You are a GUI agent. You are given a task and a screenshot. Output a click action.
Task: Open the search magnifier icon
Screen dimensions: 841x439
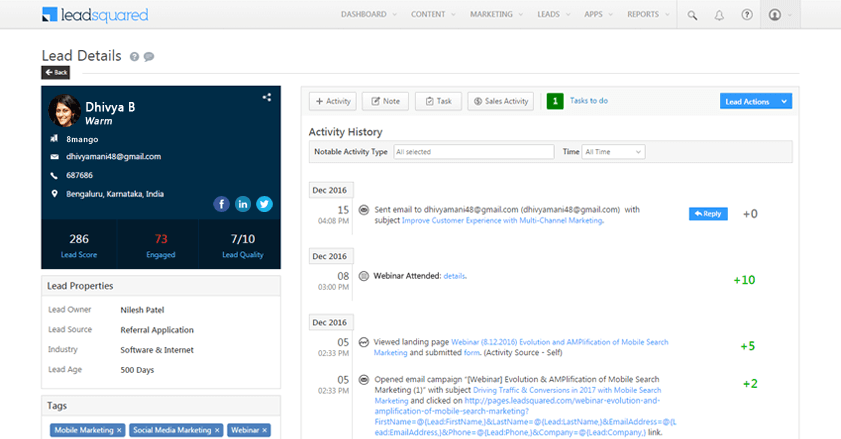[692, 15]
